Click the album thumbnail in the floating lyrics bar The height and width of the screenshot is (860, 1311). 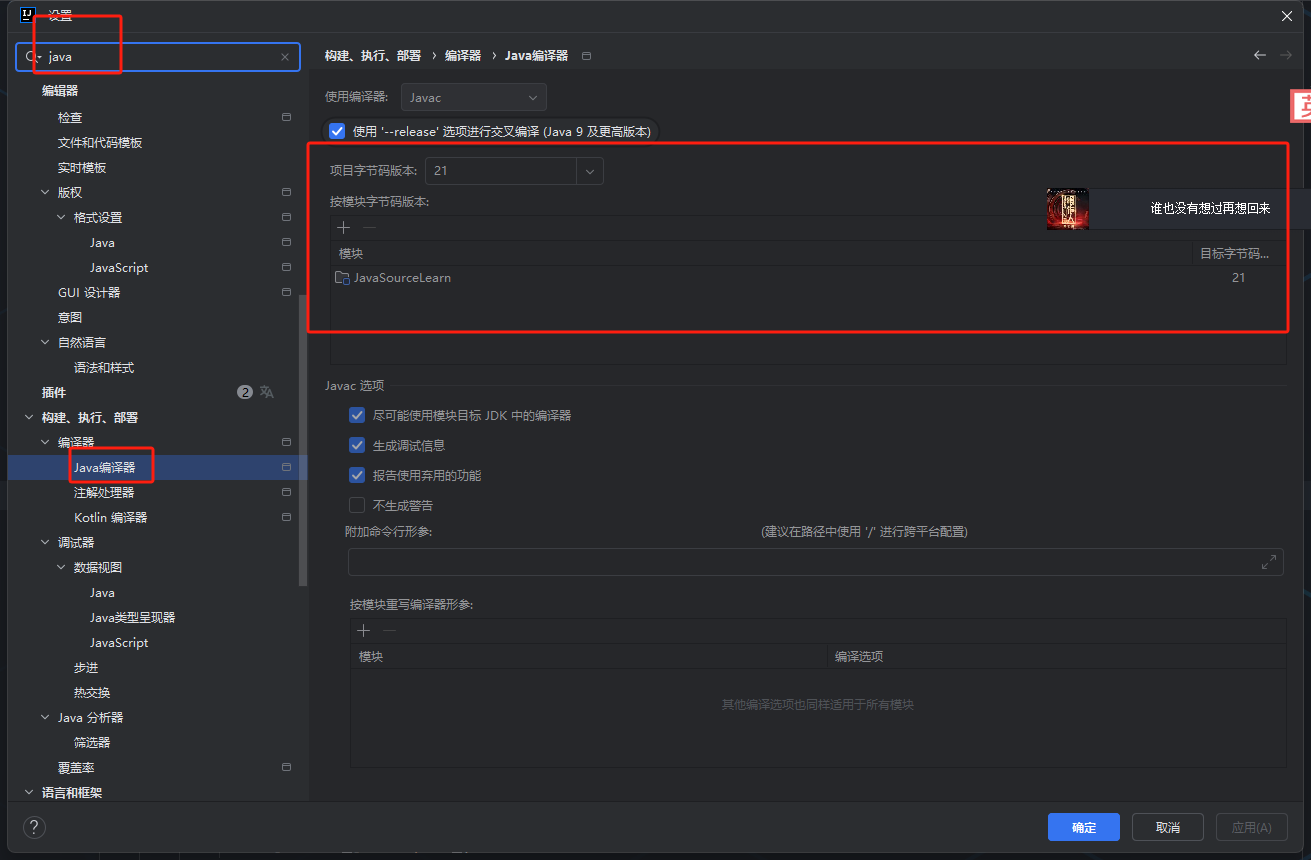pyautogui.click(x=1067, y=209)
